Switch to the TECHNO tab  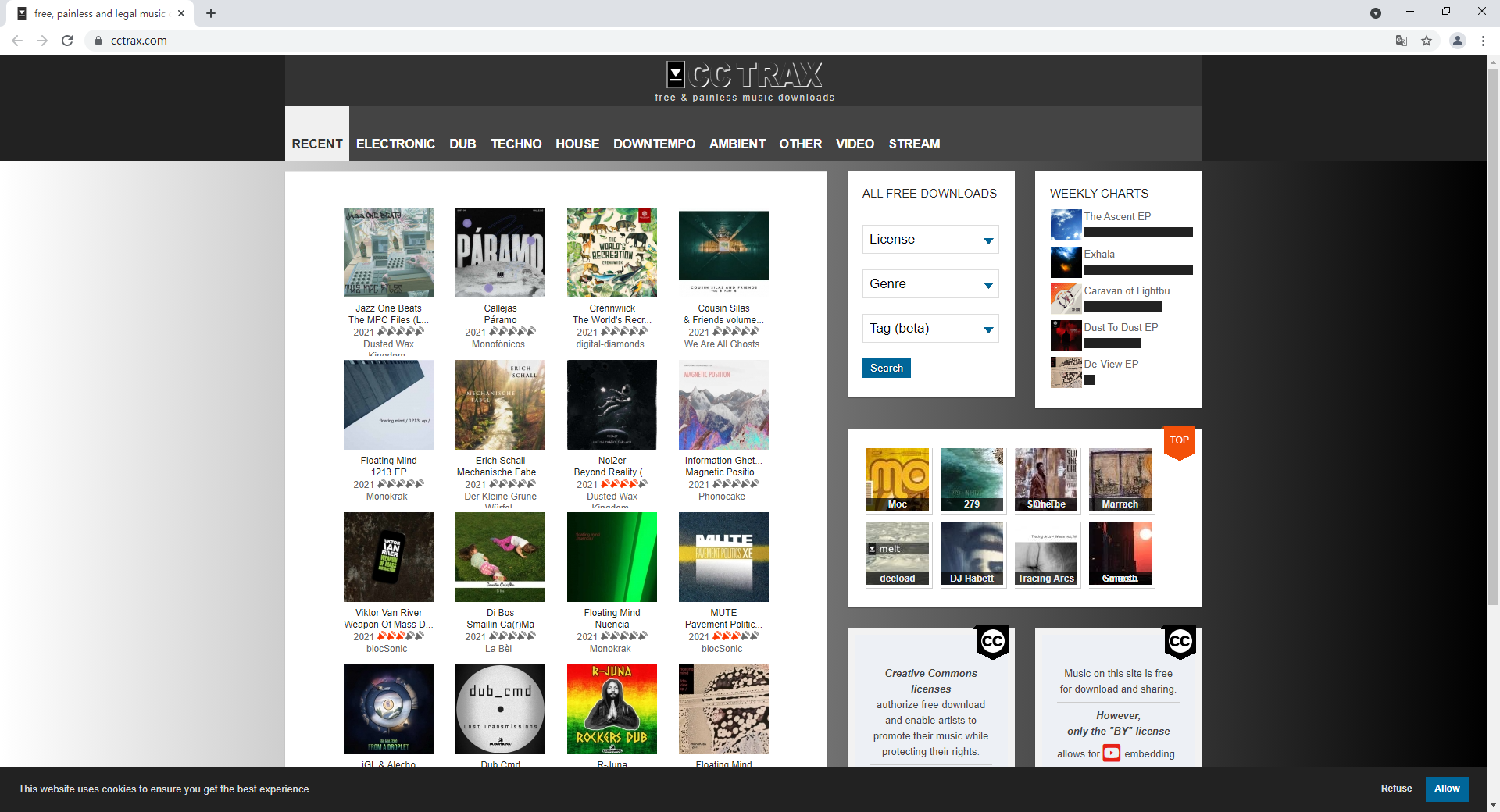516,144
